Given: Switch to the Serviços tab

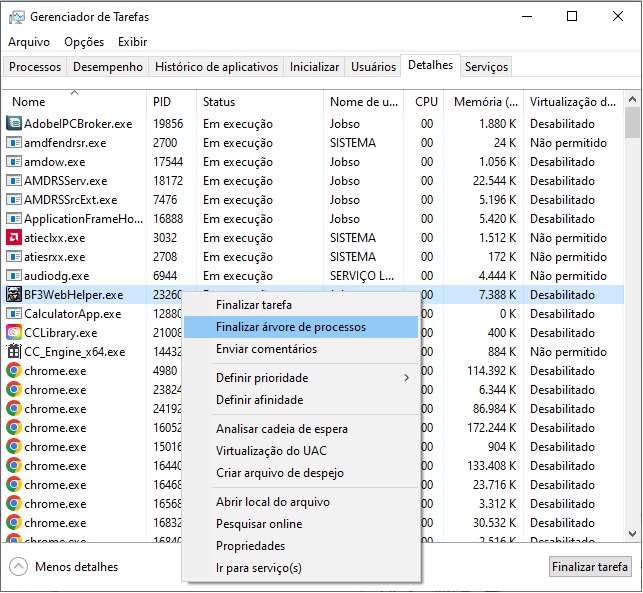Looking at the screenshot, I should click(x=486, y=66).
